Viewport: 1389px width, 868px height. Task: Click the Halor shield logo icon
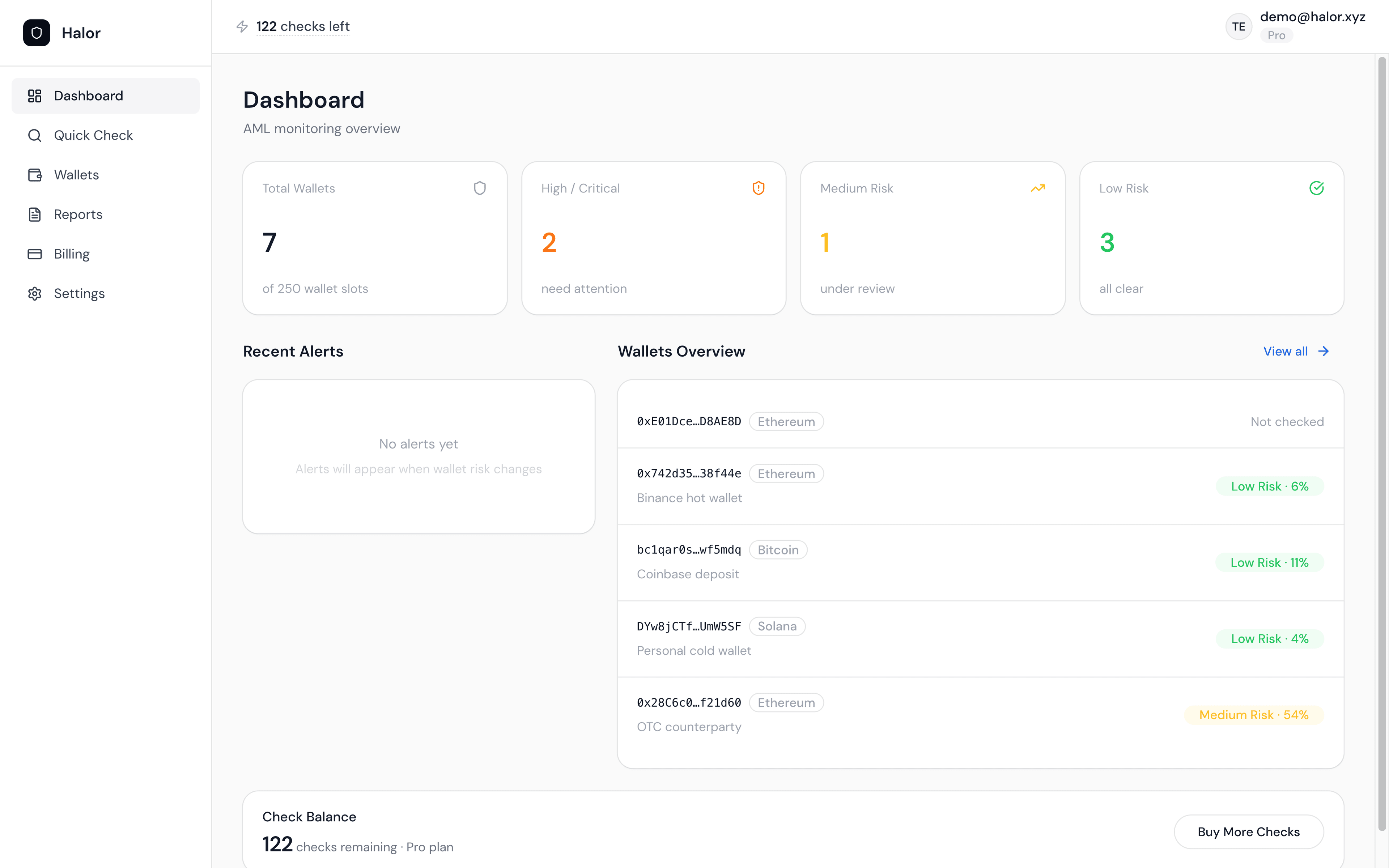(x=36, y=33)
